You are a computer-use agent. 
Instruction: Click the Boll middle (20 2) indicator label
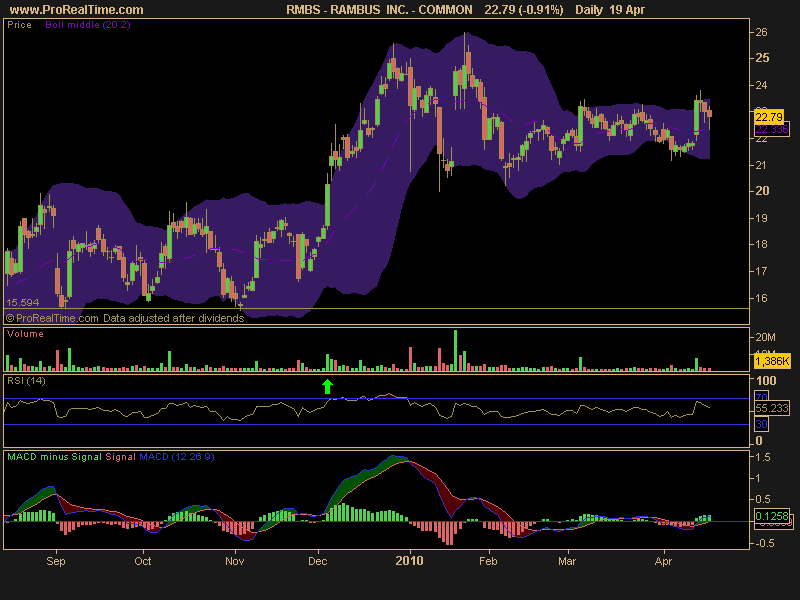pyautogui.click(x=88, y=24)
